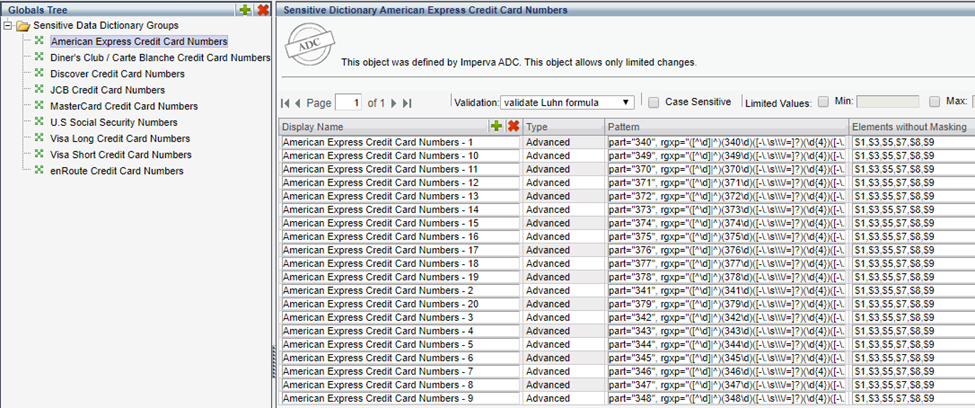Screen dimensions: 975x408
Task: Select MasterCard Credit Card Numbers tree item
Action: tap(124, 106)
